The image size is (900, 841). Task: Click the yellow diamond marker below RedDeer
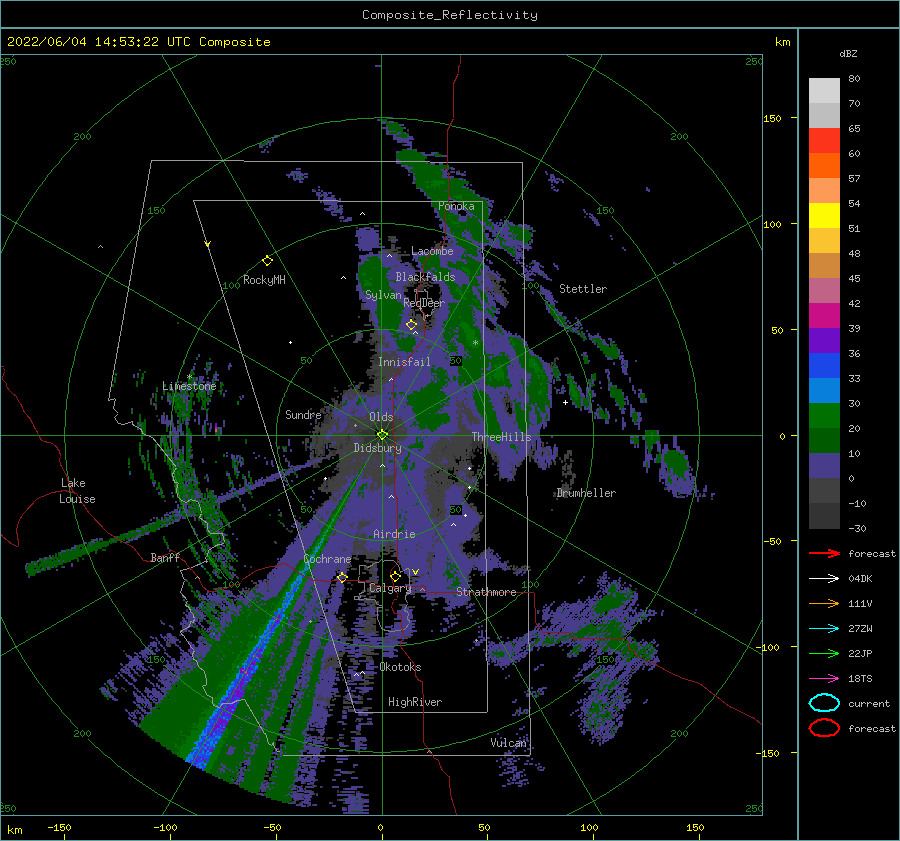pos(411,325)
